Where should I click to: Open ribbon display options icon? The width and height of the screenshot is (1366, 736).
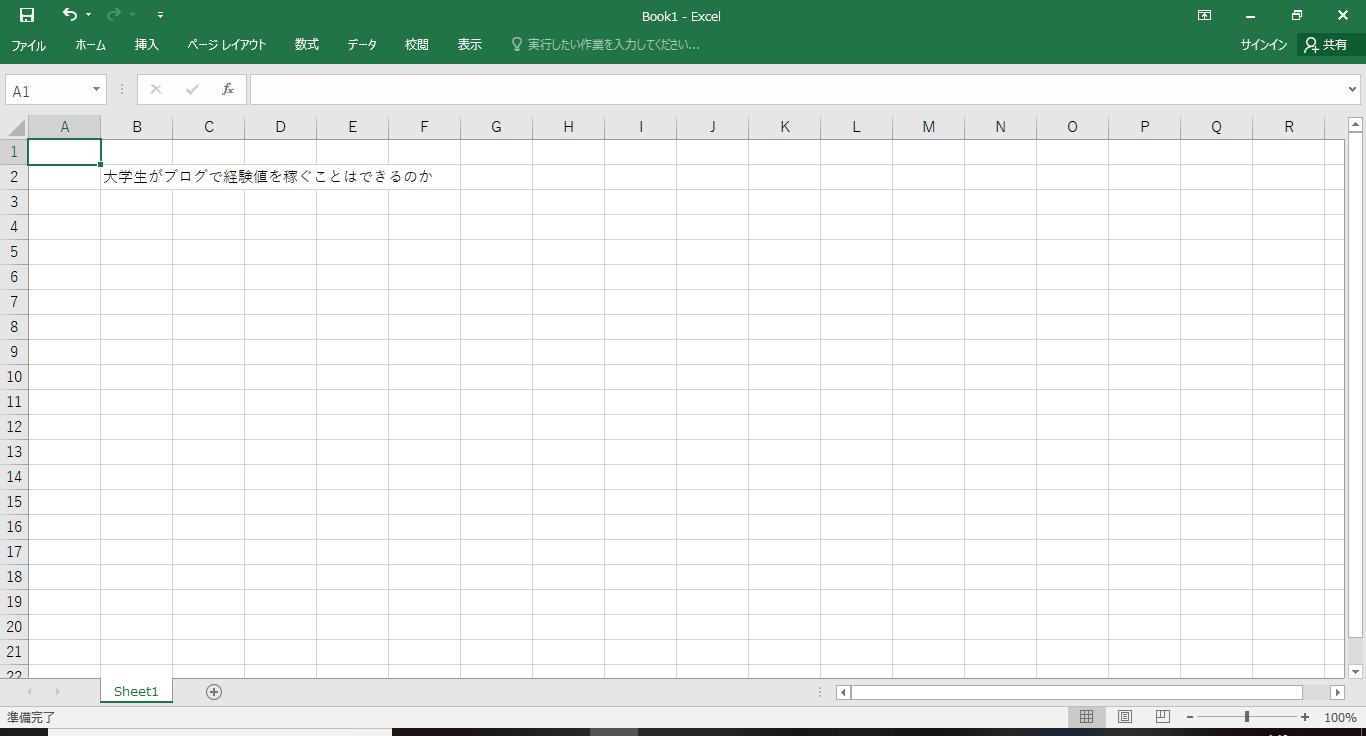[x=1205, y=15]
